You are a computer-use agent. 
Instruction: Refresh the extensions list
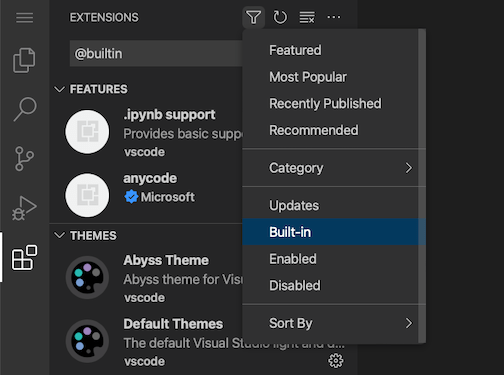280,17
